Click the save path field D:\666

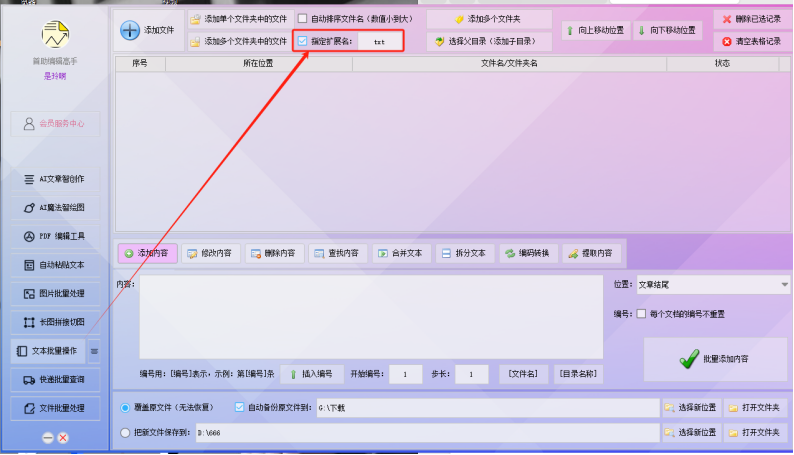(427, 433)
